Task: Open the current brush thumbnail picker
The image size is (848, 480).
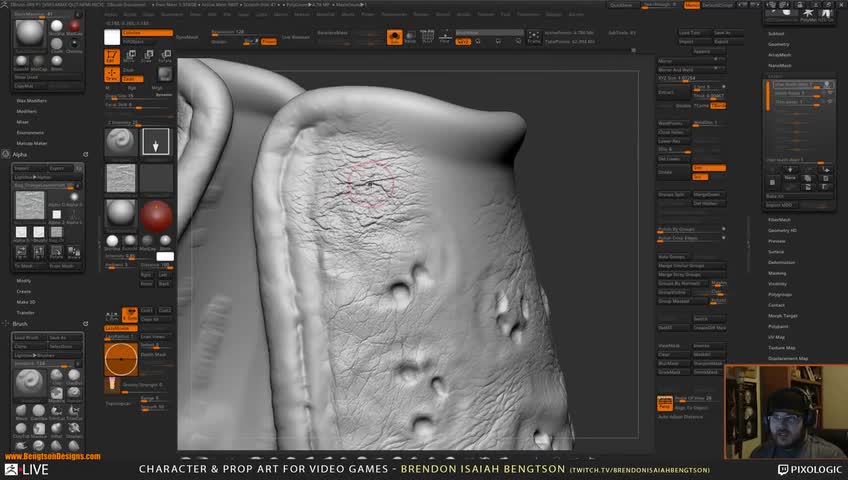Action: click(x=120, y=142)
